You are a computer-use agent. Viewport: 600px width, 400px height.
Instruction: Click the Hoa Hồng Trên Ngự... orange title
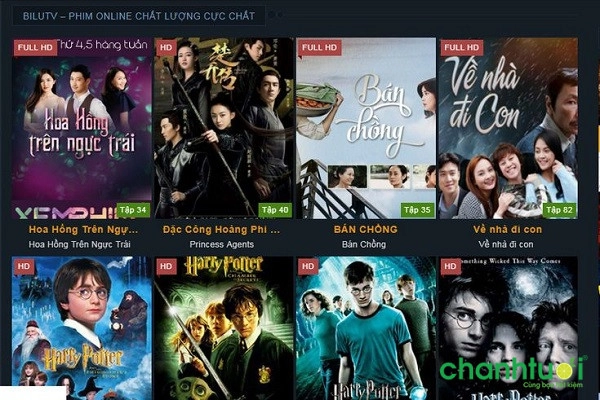pyautogui.click(x=83, y=230)
